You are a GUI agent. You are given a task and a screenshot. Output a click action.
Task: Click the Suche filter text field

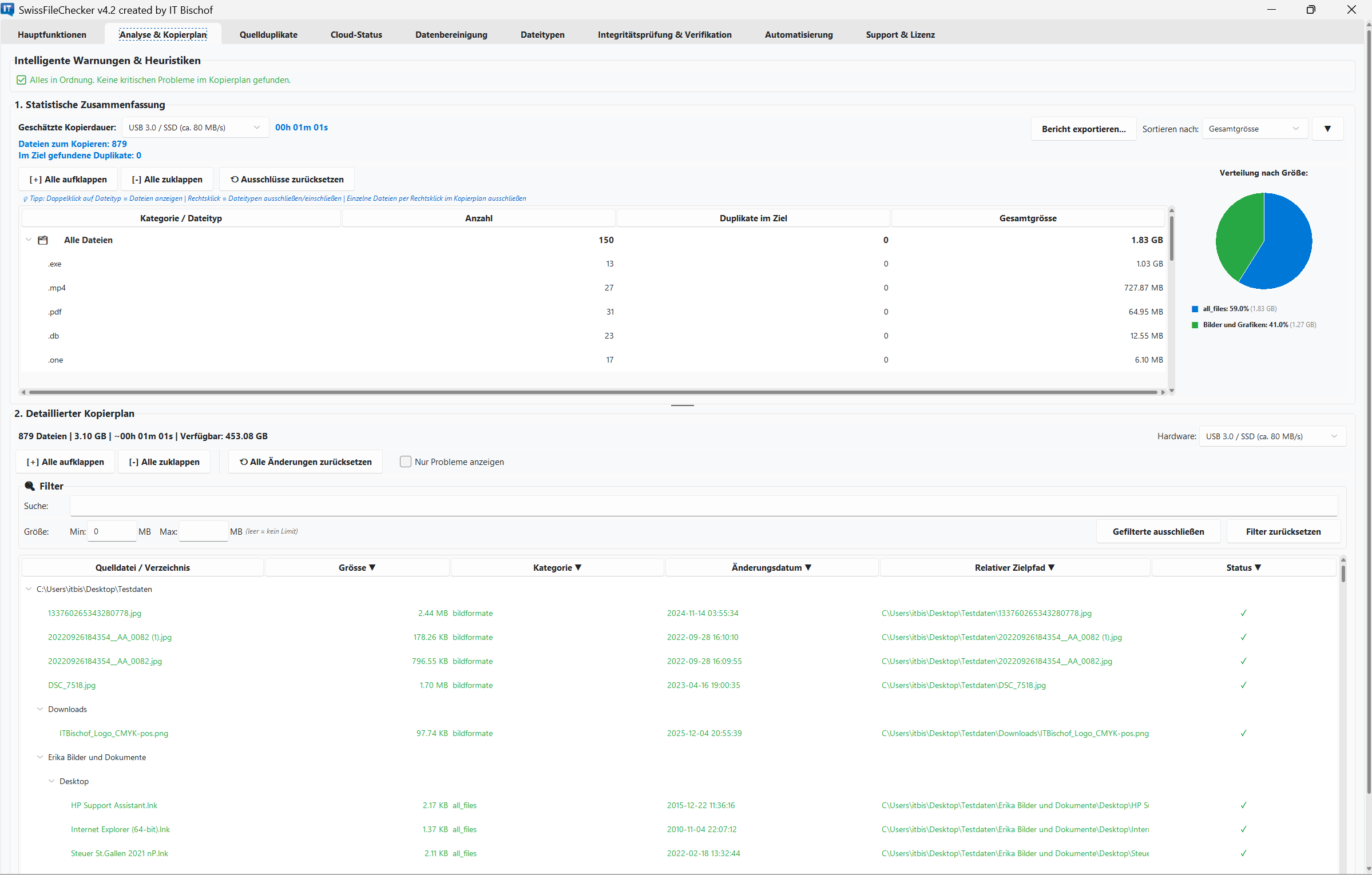point(703,506)
